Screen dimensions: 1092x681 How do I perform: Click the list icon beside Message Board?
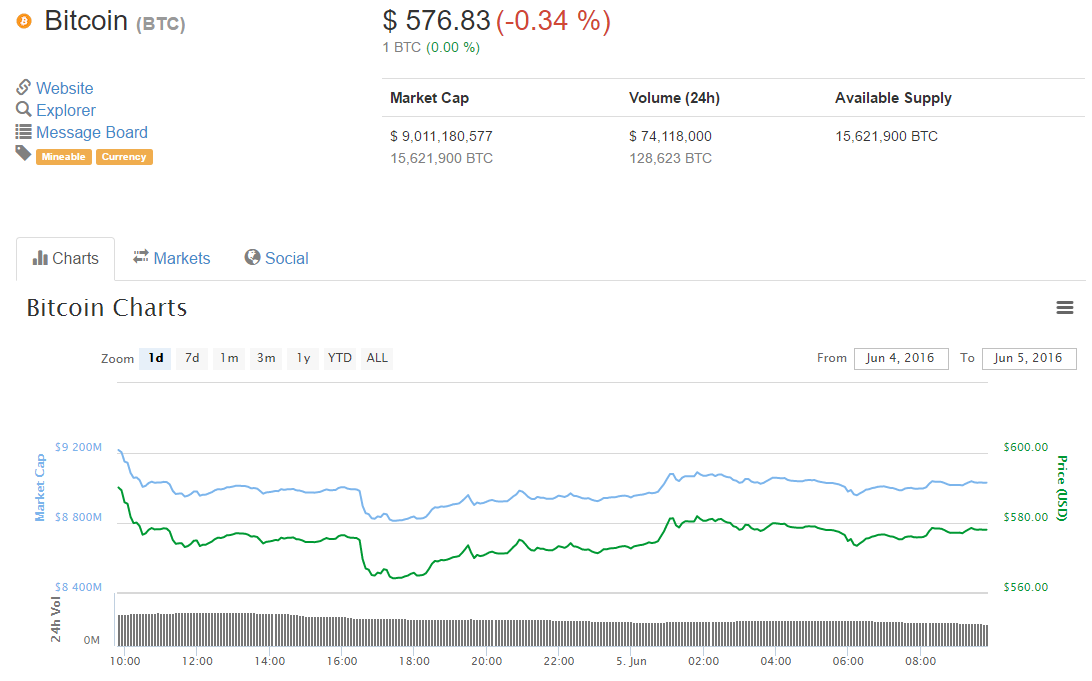(24, 132)
